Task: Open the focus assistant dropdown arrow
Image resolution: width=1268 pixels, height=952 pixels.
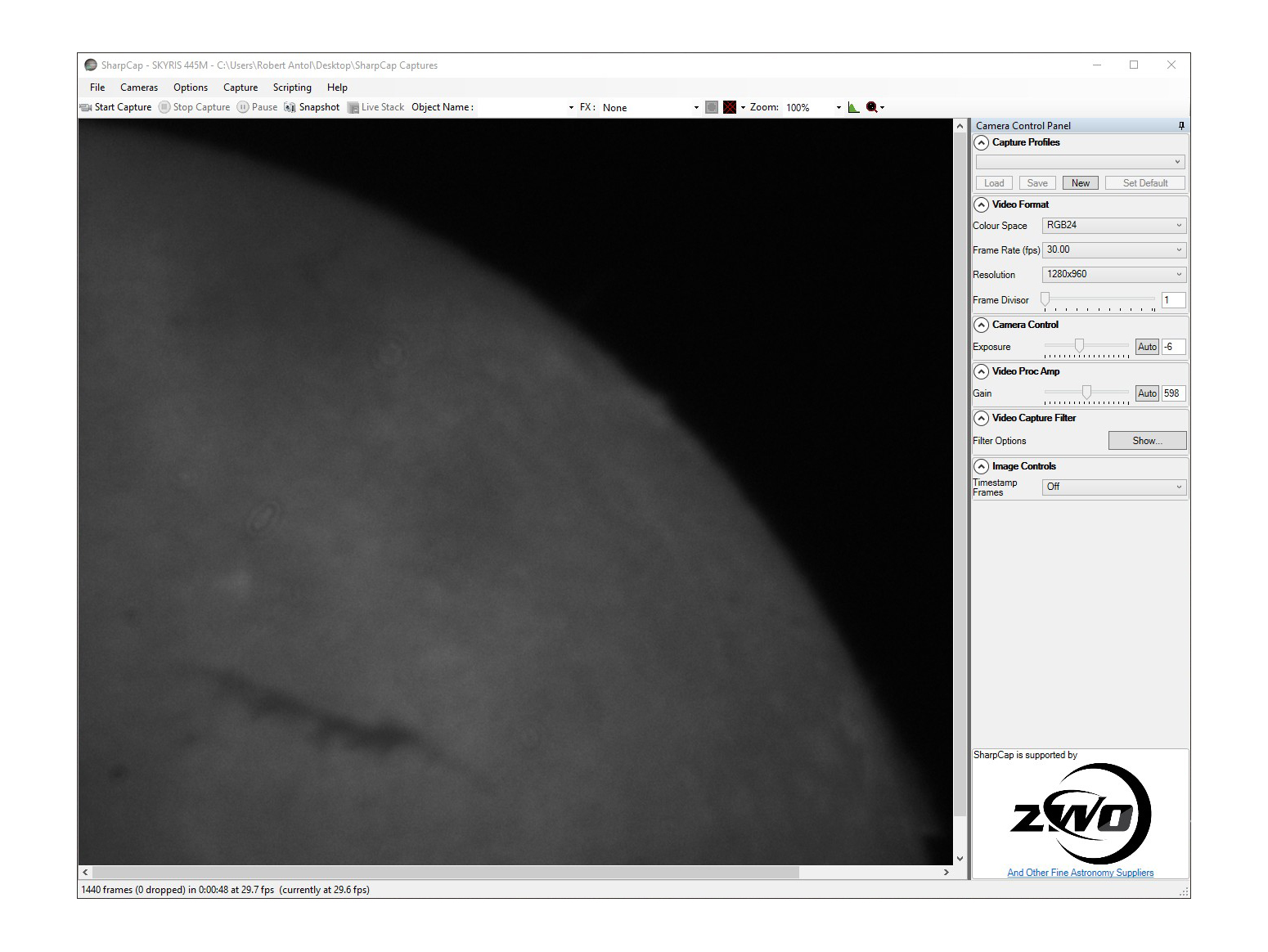Action: (x=882, y=108)
